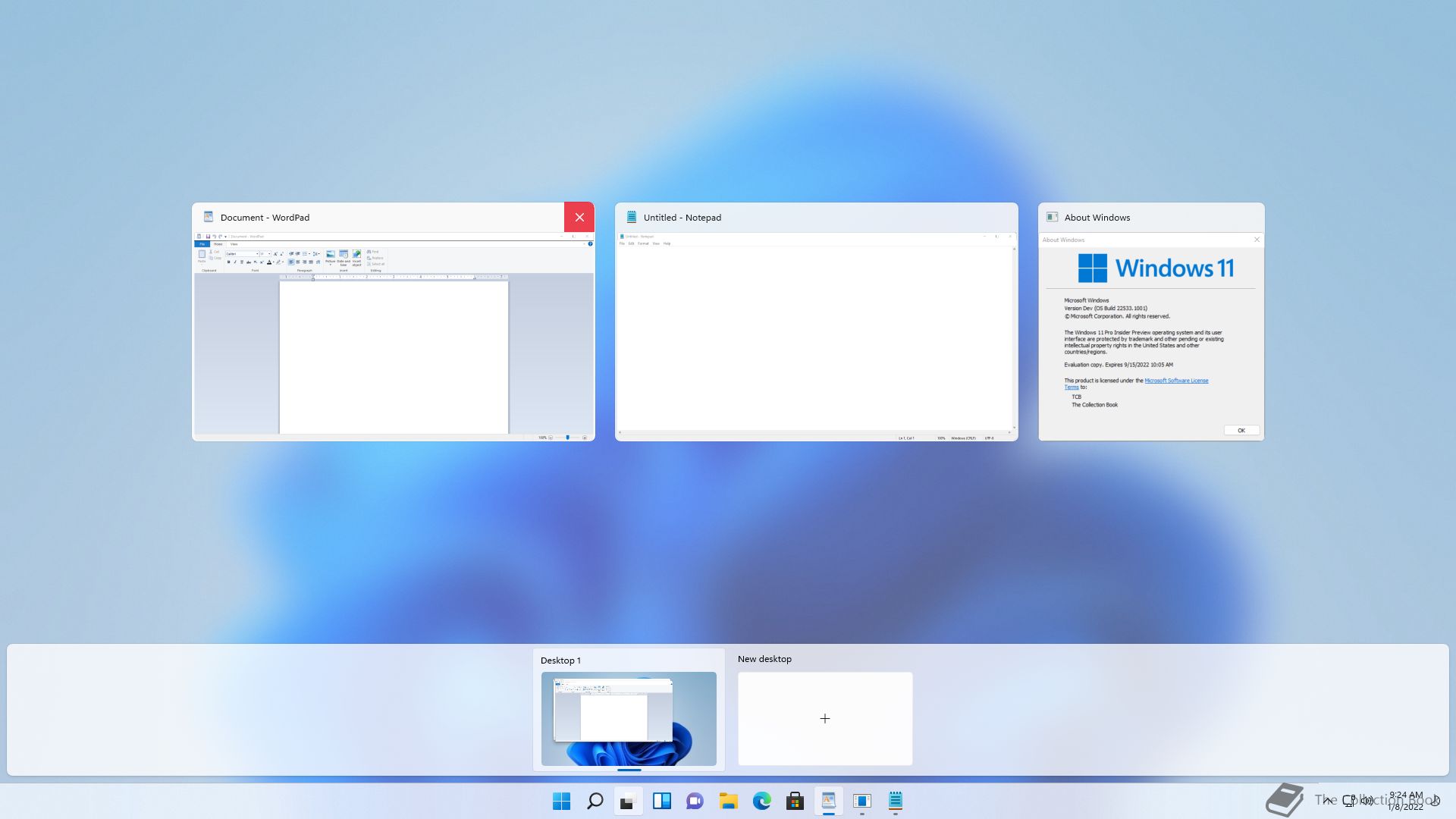
Task: Add a New desktop with plus tile
Action: coord(825,718)
